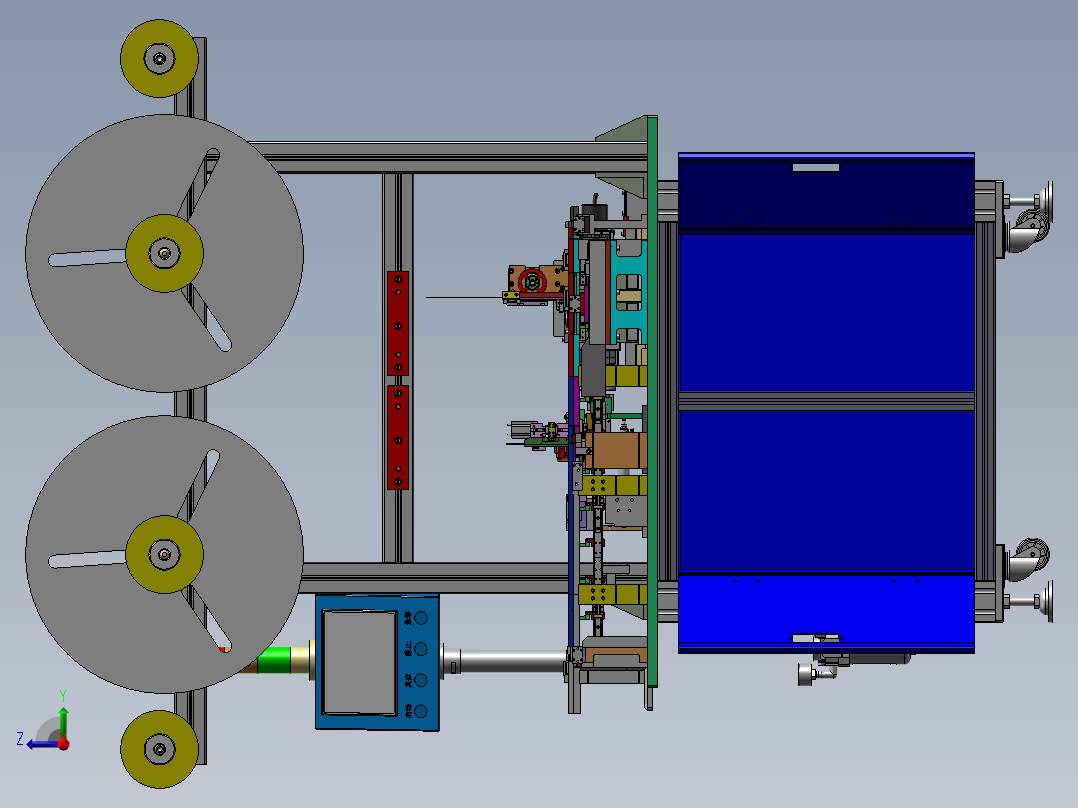Select the orange motor unit with the red ring
1078x808 pixels.
coord(535,282)
